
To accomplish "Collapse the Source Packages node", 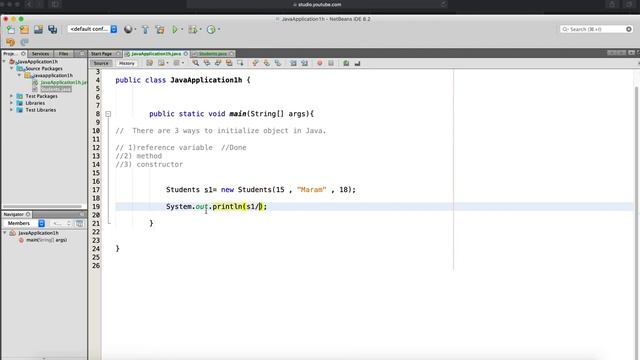I will 11,69.
